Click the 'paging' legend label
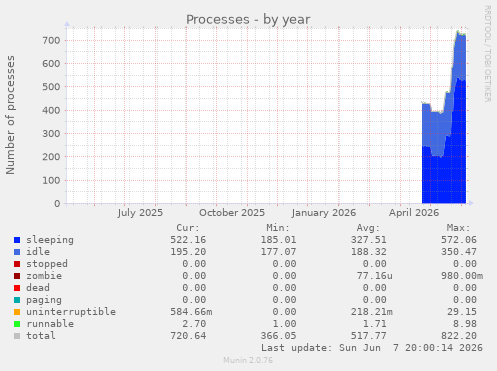The image size is (497, 371). click(44, 300)
